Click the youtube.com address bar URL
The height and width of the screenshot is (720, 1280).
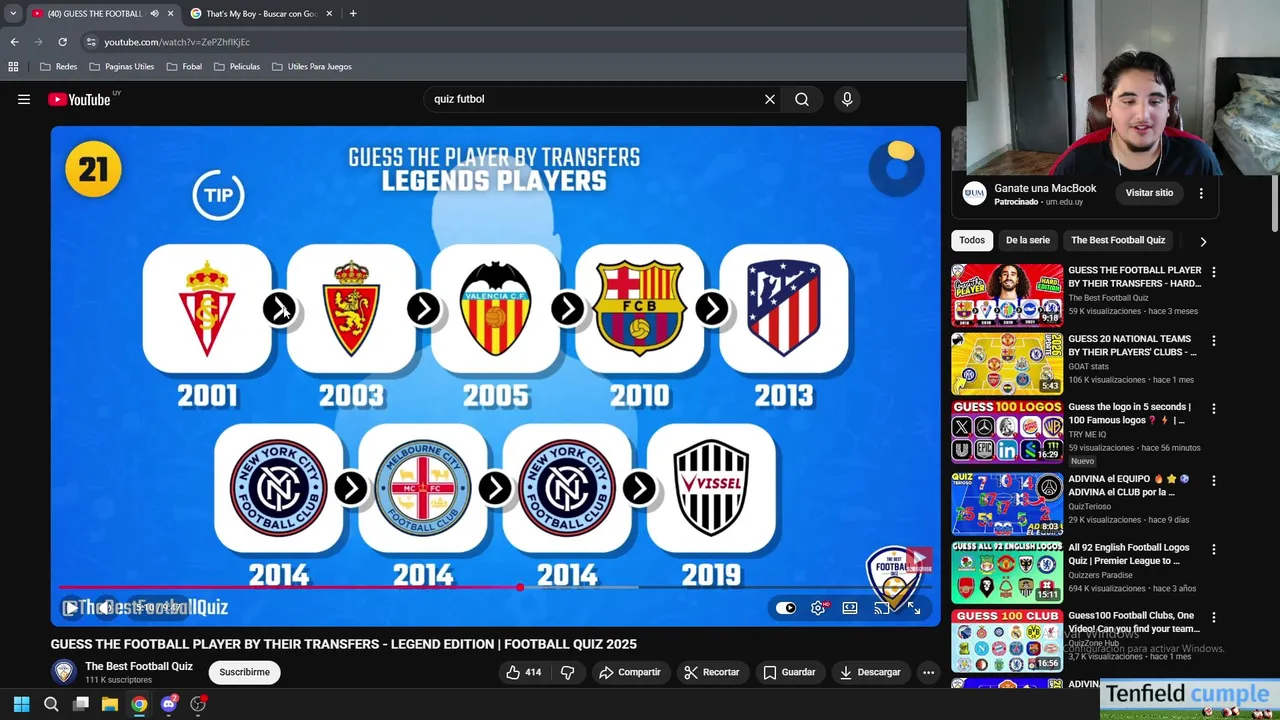[x=177, y=42]
